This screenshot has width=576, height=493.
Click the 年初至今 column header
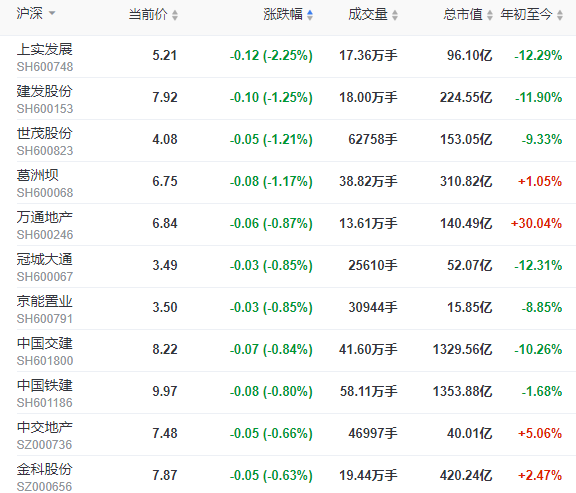[526, 15]
